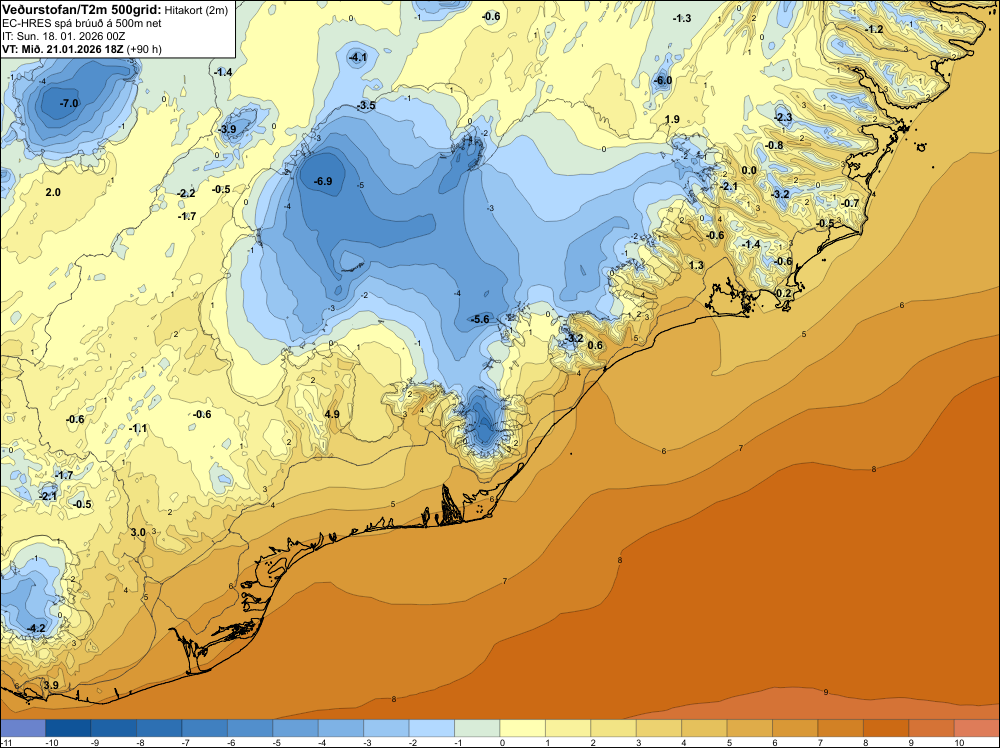Viewport: 1000px width, 748px height.
Task: Click legend swatch between -10 and -9
Action: [x=68, y=728]
